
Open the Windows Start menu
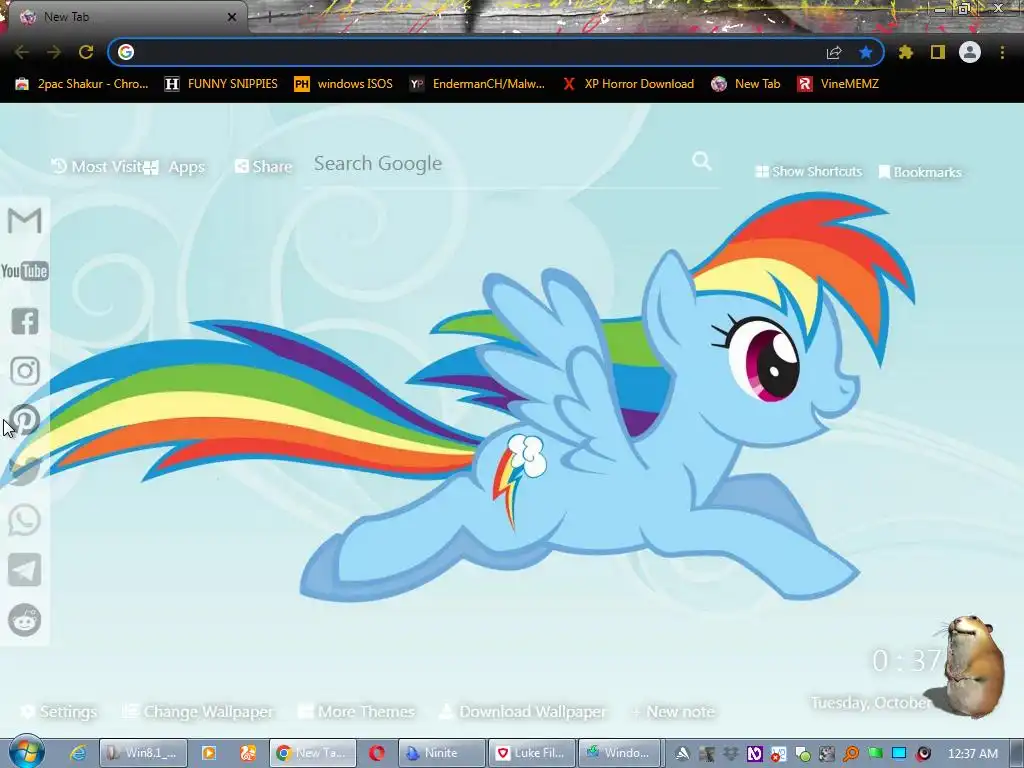pyautogui.click(x=26, y=752)
